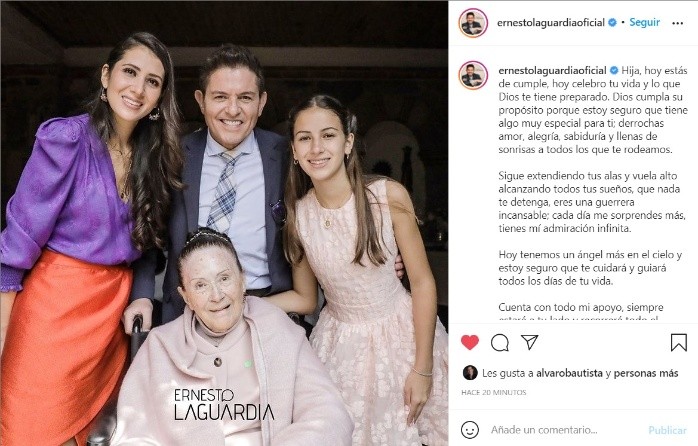
Task: Open the three-dot more options menu
Action: (678, 23)
